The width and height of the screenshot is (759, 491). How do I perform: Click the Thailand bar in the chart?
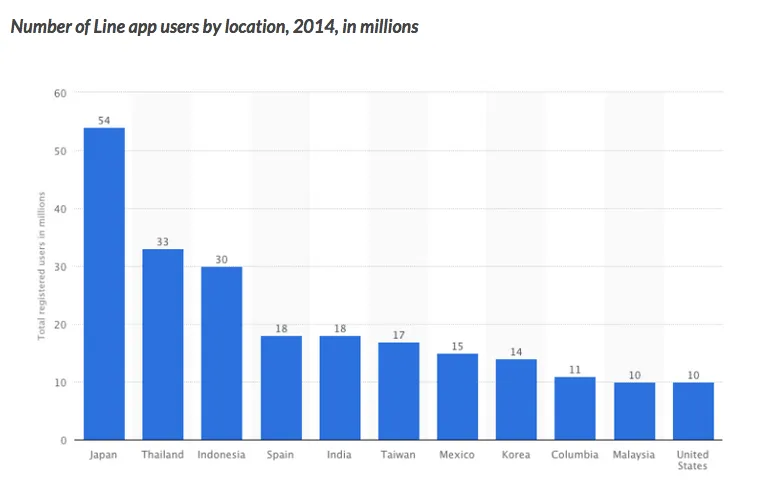click(x=163, y=344)
